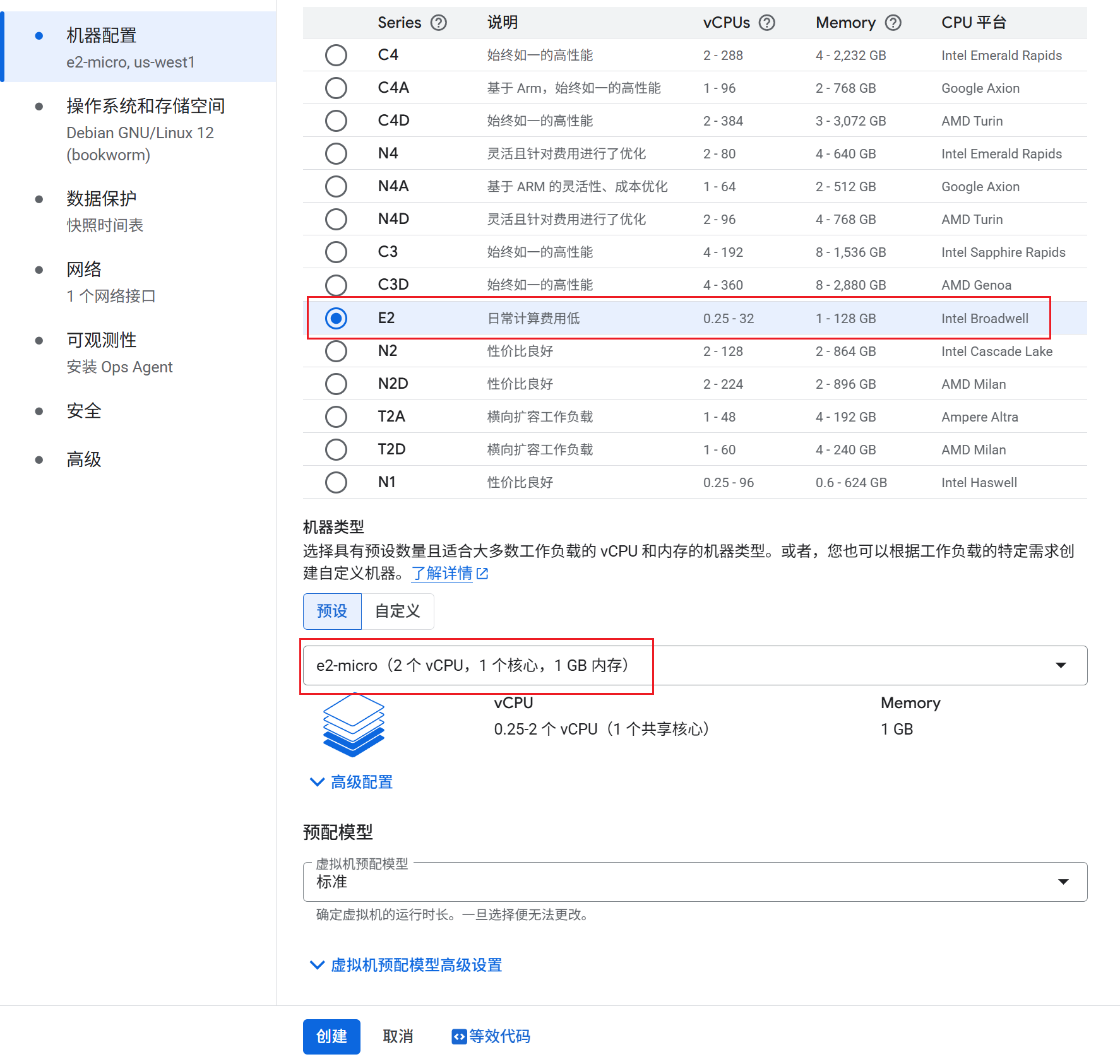
Task: Select the 预设 tab
Action: point(332,611)
